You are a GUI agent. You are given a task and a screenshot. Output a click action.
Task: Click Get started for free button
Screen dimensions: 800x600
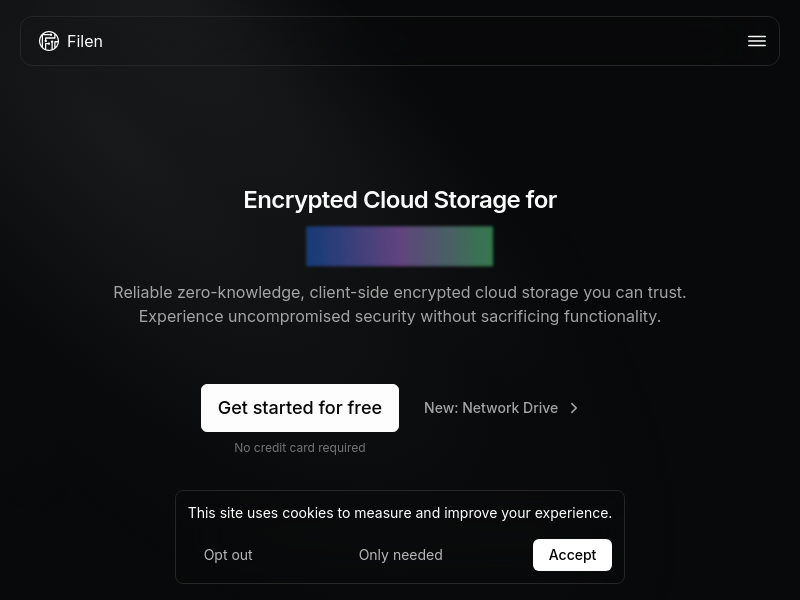click(300, 408)
